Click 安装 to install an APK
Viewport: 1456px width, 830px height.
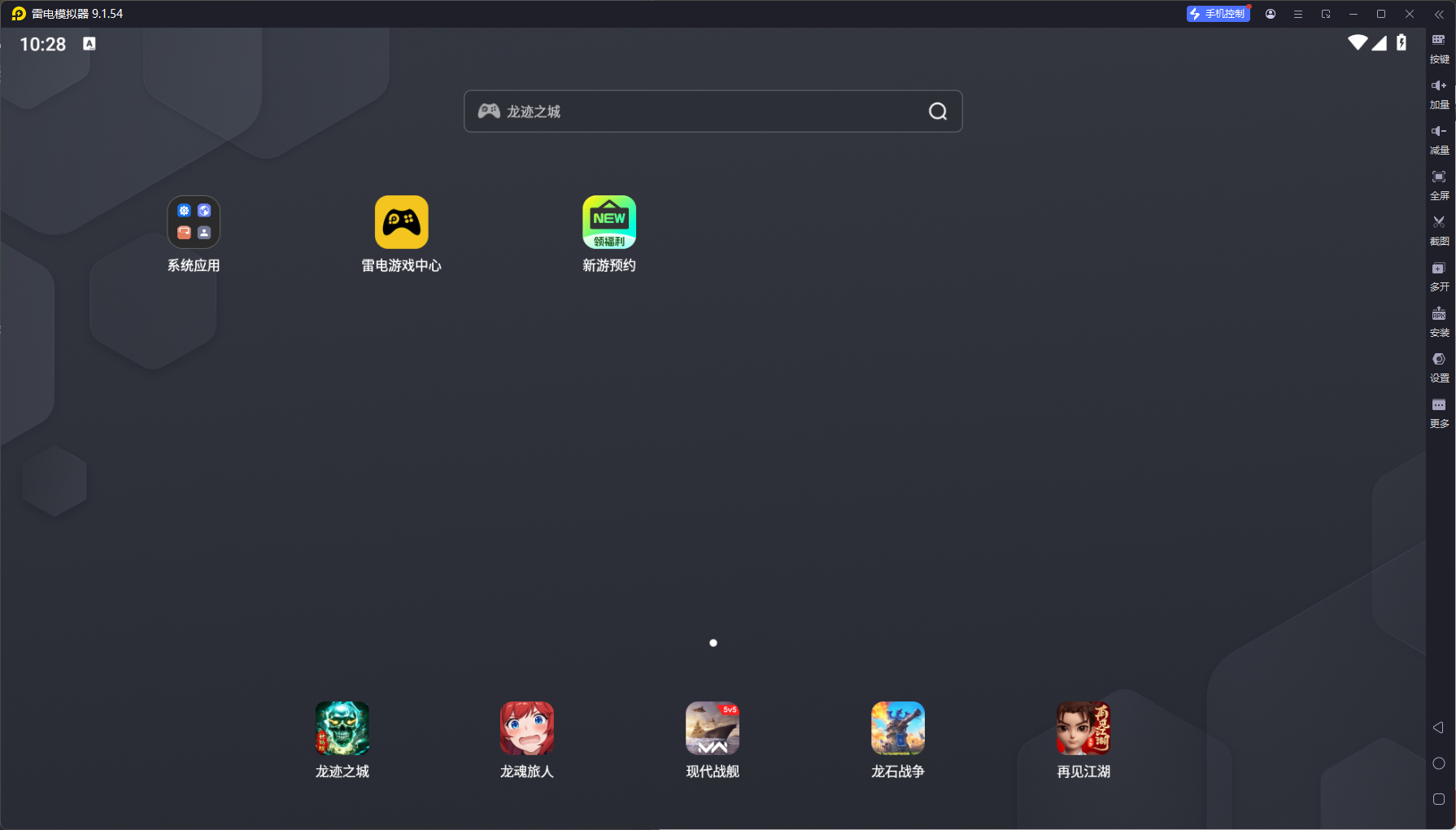[x=1439, y=322]
